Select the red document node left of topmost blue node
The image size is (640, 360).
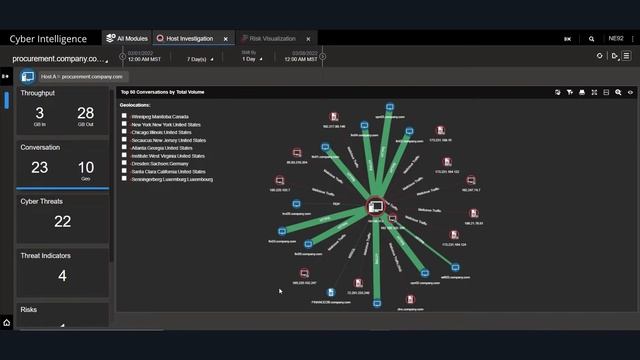tap(334, 117)
